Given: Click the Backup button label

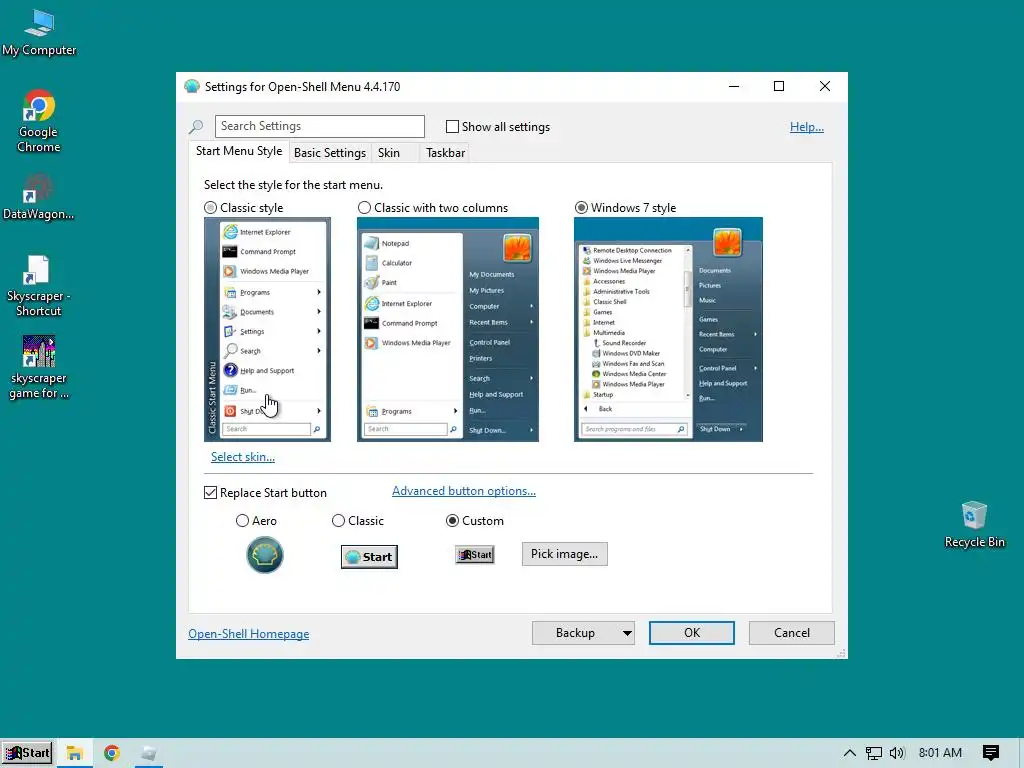Looking at the screenshot, I should pyautogui.click(x=575, y=633).
